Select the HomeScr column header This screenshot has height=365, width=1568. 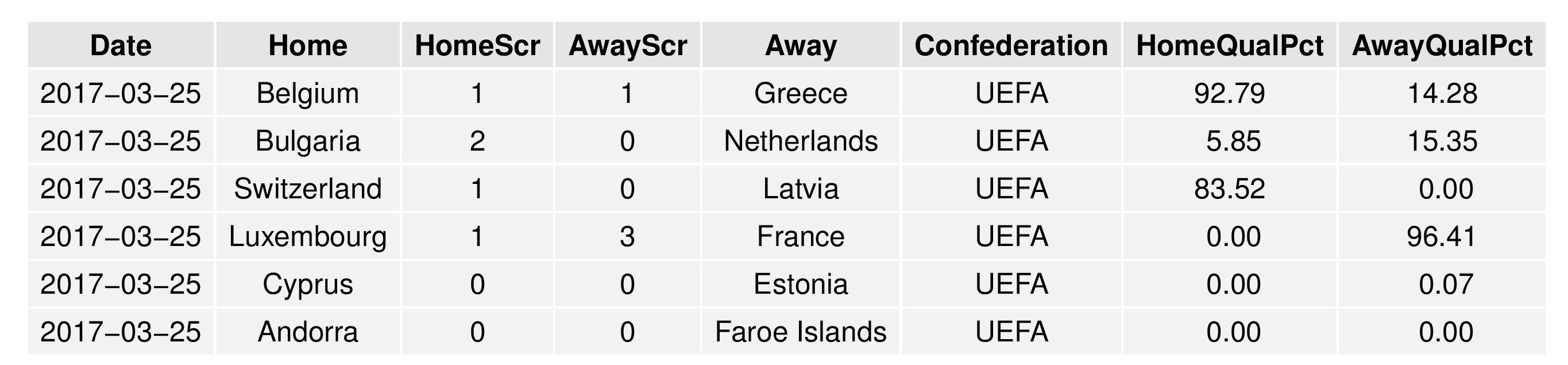point(477,46)
